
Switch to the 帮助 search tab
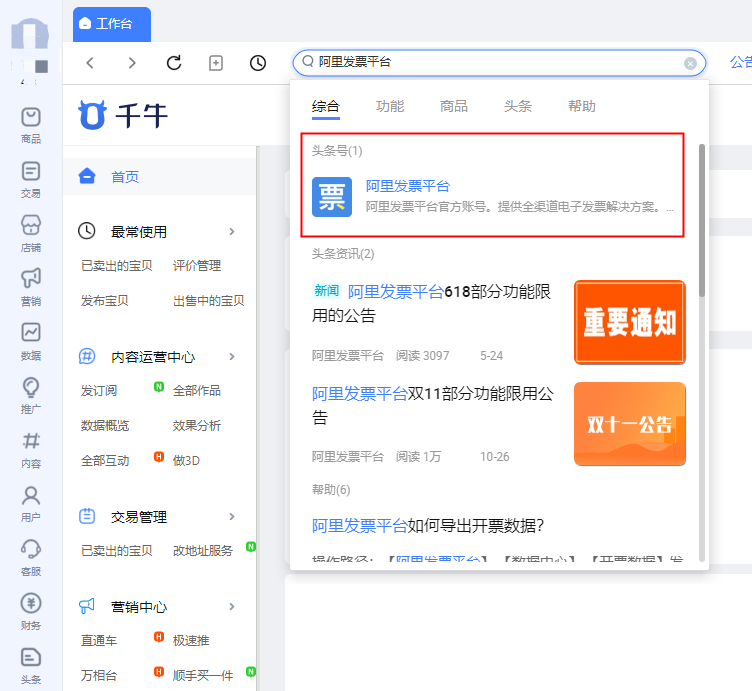click(x=582, y=106)
